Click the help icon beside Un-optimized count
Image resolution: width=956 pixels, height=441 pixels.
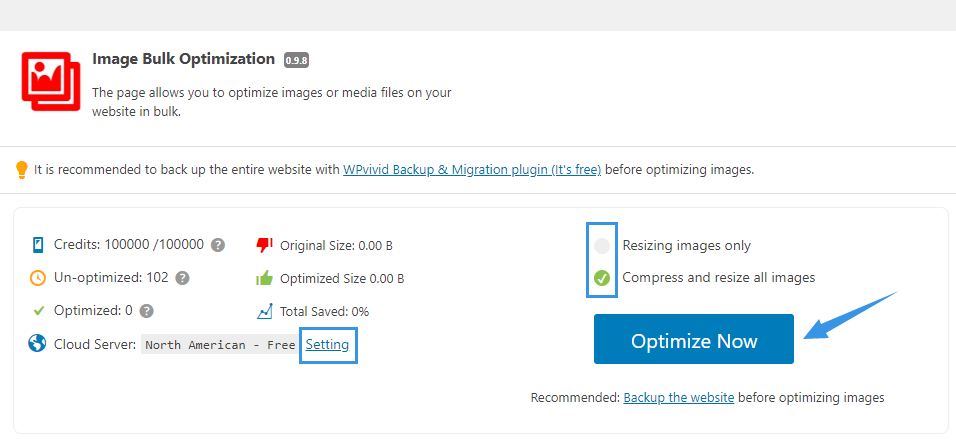(182, 278)
